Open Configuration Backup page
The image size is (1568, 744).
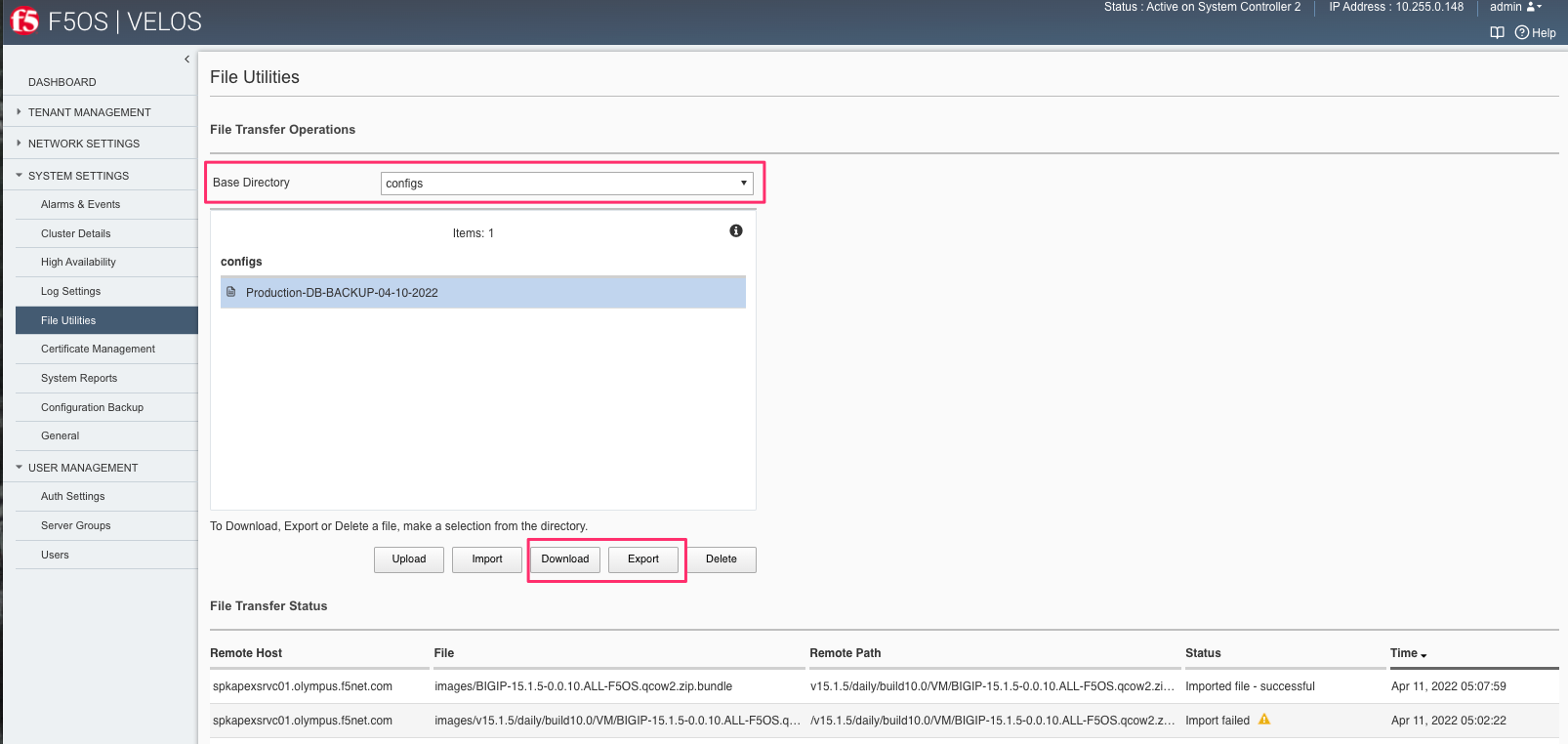pos(92,407)
